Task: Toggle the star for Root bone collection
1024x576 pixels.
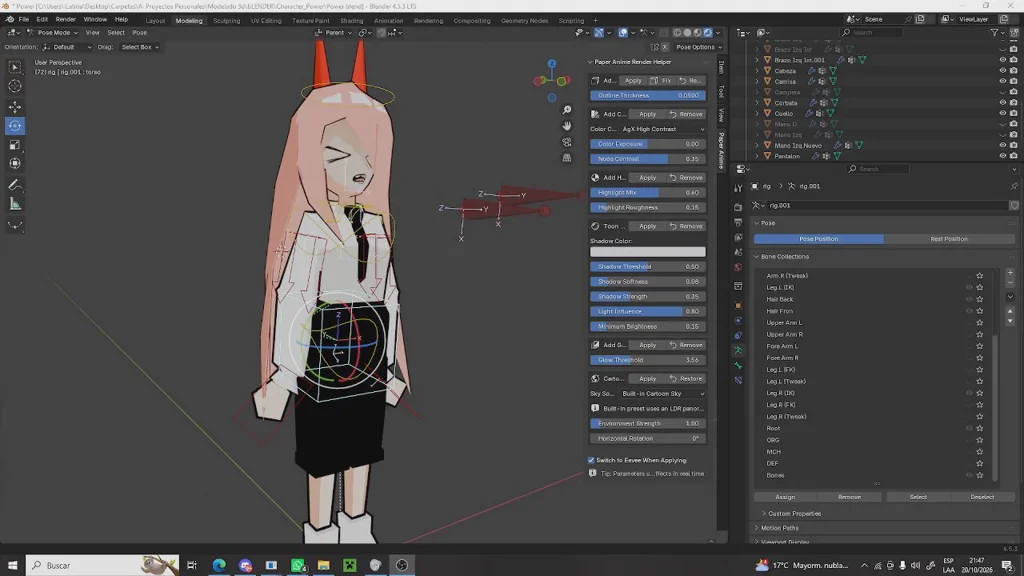Action: [980, 428]
